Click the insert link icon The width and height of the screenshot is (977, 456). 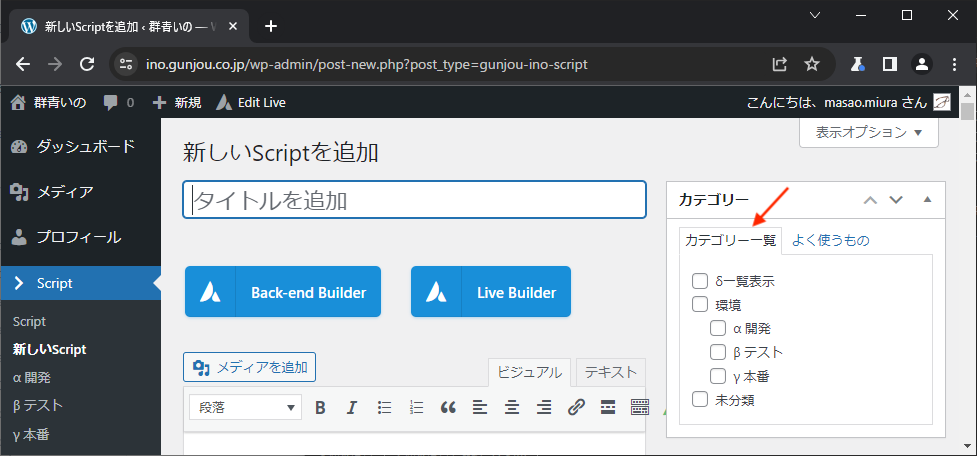coord(576,407)
